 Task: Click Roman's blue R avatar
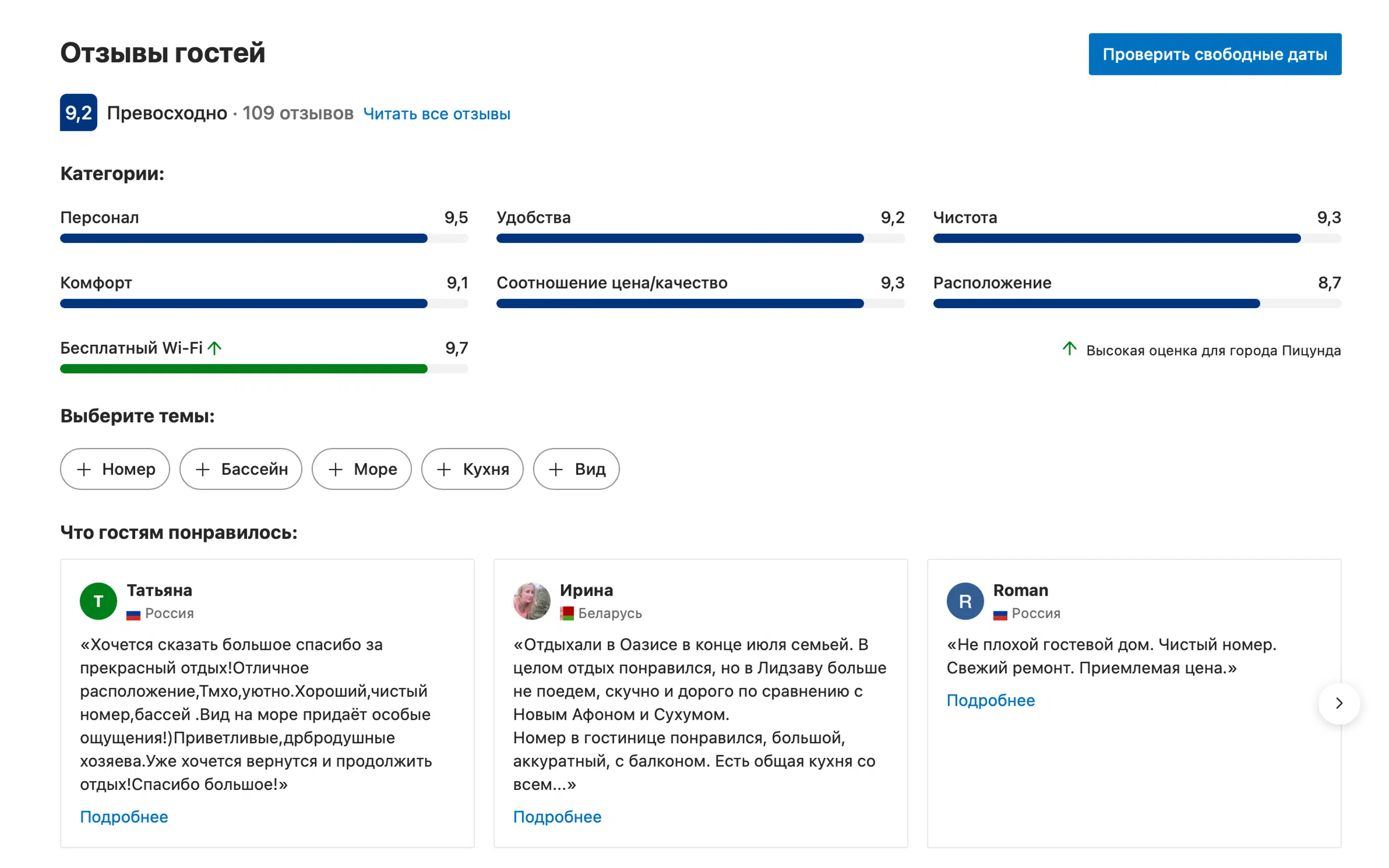[965, 601]
